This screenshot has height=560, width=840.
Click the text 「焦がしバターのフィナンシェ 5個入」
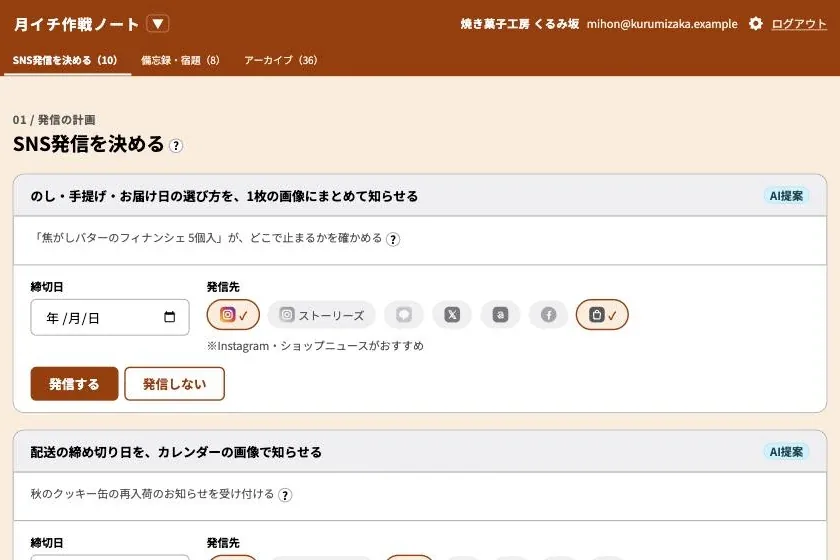click(127, 238)
